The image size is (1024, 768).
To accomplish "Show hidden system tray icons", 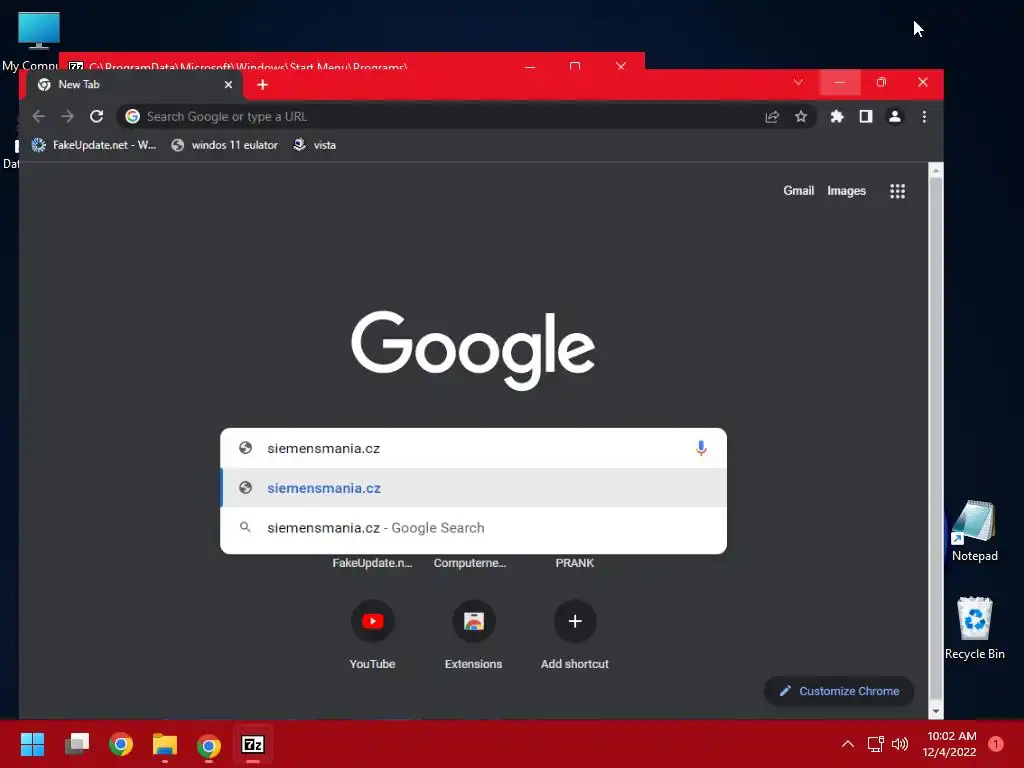I will (848, 744).
